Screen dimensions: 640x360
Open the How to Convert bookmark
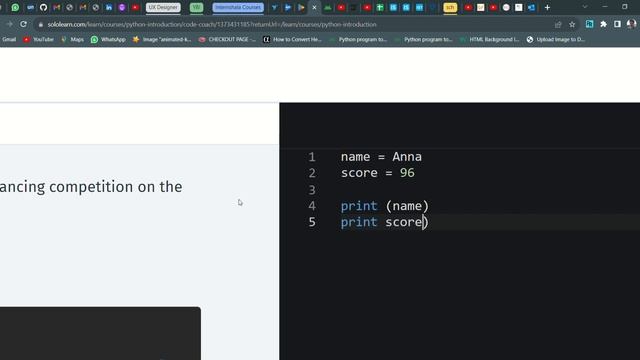pyautogui.click(x=293, y=39)
